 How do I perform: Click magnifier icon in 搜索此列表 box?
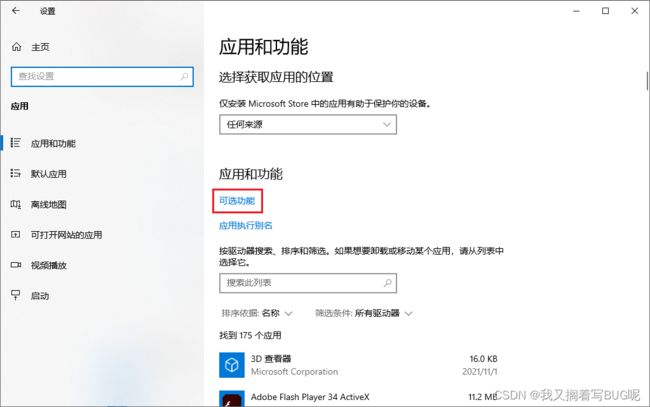(x=388, y=283)
